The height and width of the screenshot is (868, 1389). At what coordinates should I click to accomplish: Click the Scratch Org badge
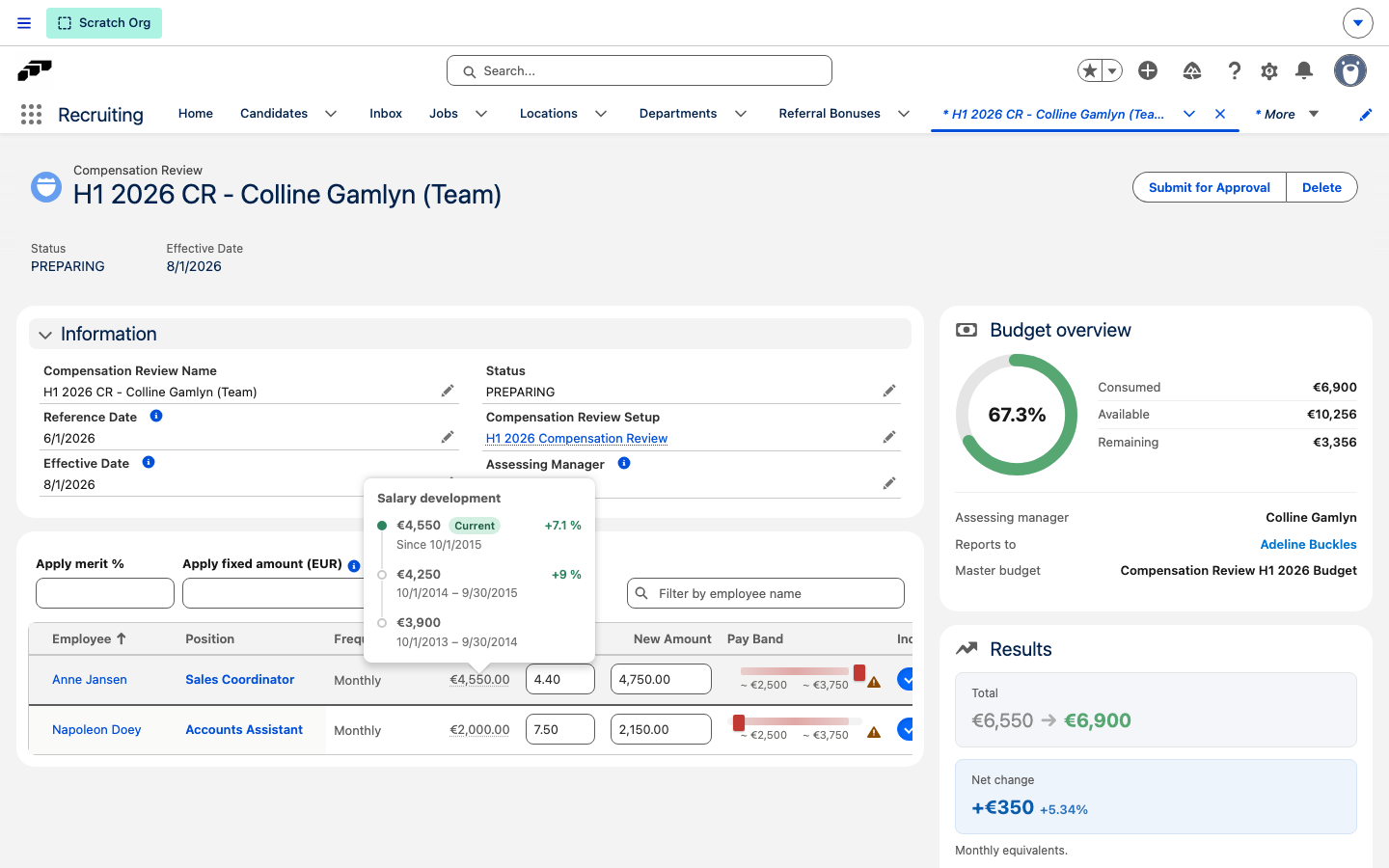(104, 23)
